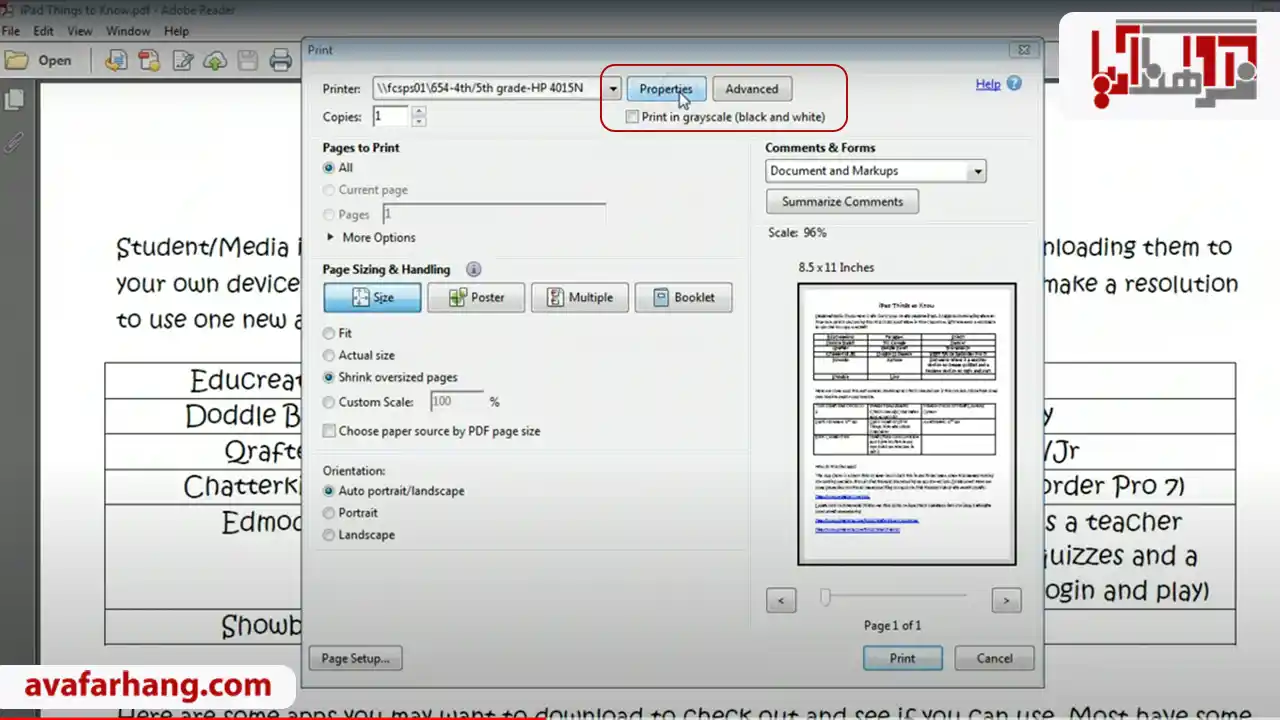Screen dimensions: 1280x720
Task: Click the printer icon in Reader toolbar
Action: point(281,61)
